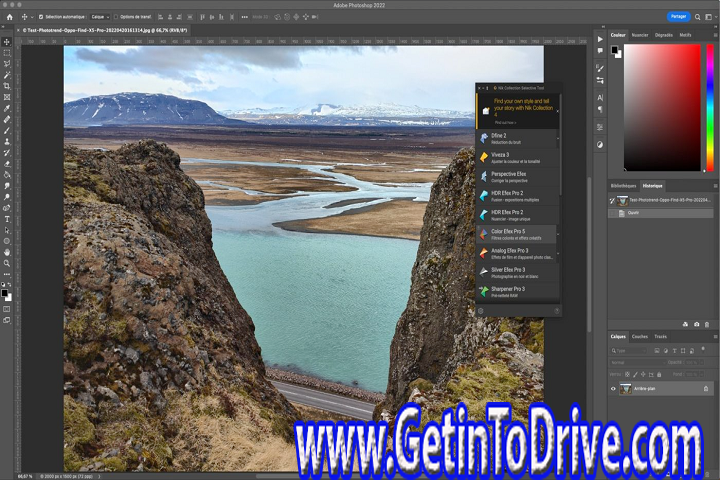Select the Rectangular Marquee tool
The width and height of the screenshot is (720, 480).
tap(7, 53)
